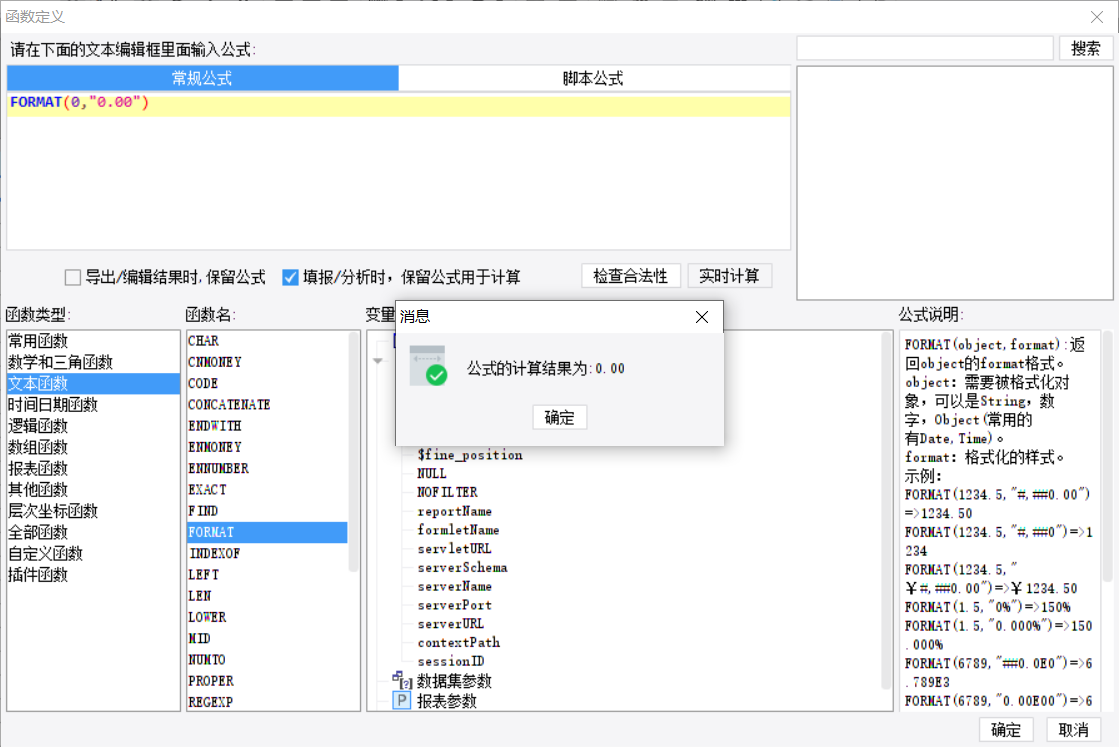Viewport: 1119px width, 747px height.
Task: Select NUMTO function
Action: (267, 660)
